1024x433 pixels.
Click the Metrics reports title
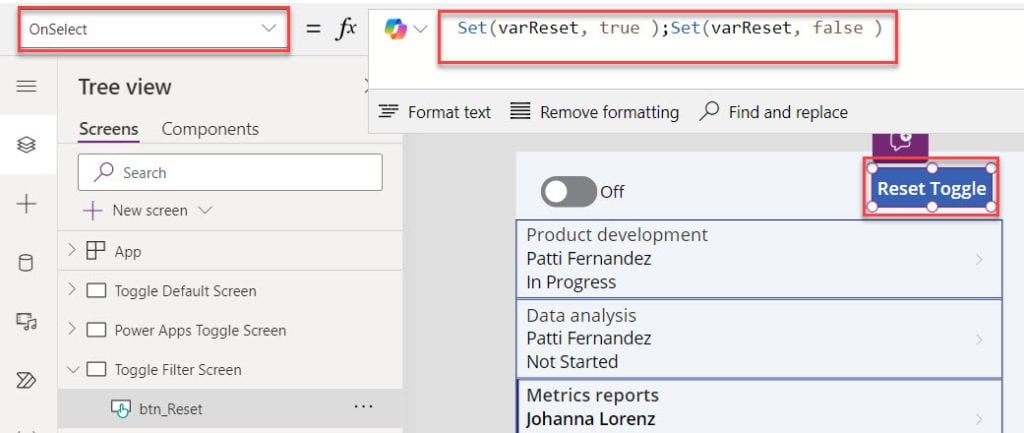592,395
